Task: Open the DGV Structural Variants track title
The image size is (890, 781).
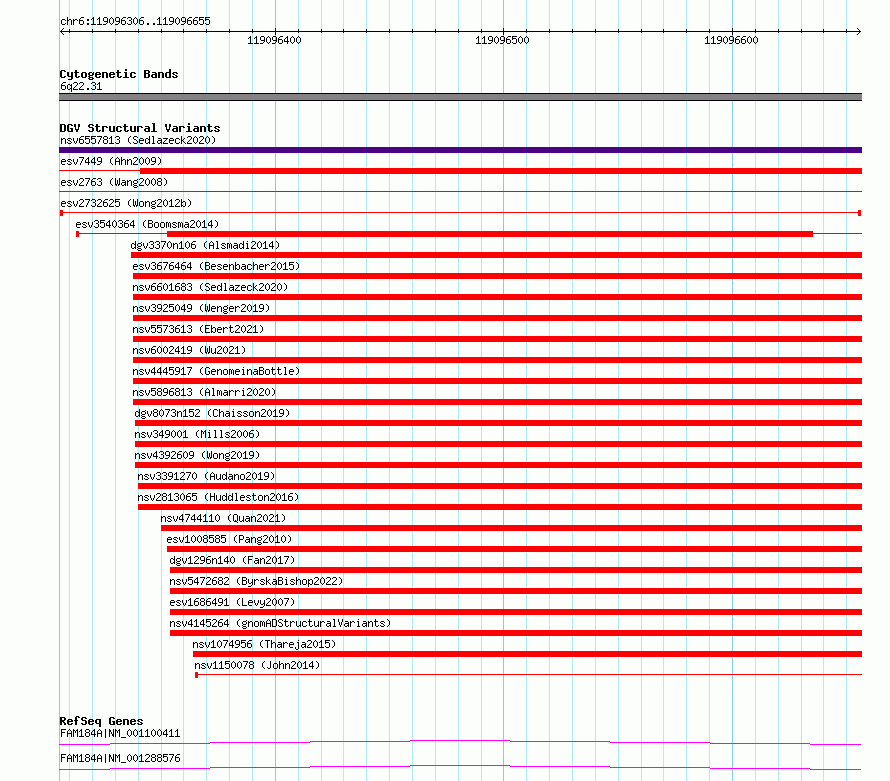Action: pos(140,128)
